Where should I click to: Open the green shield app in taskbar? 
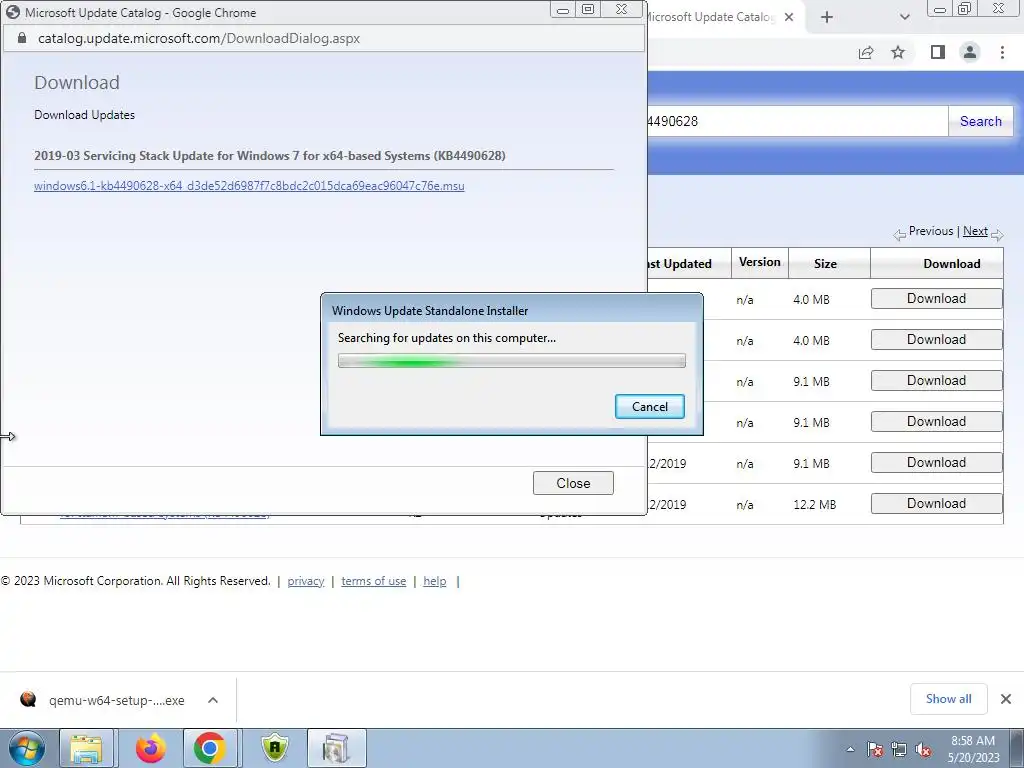pos(275,748)
